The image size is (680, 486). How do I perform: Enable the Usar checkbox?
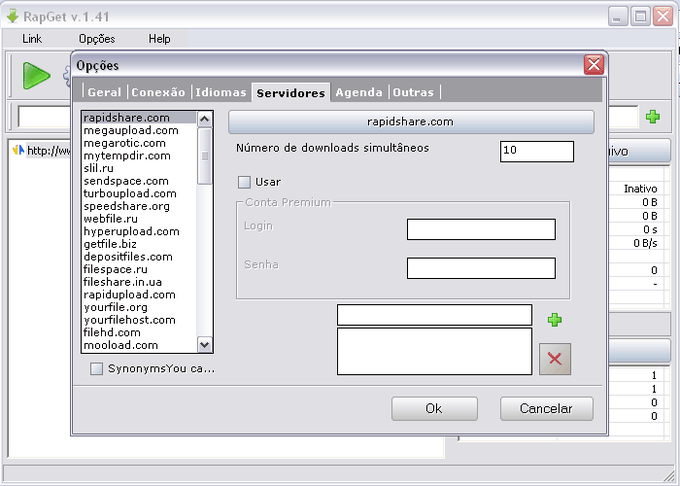[x=244, y=182]
